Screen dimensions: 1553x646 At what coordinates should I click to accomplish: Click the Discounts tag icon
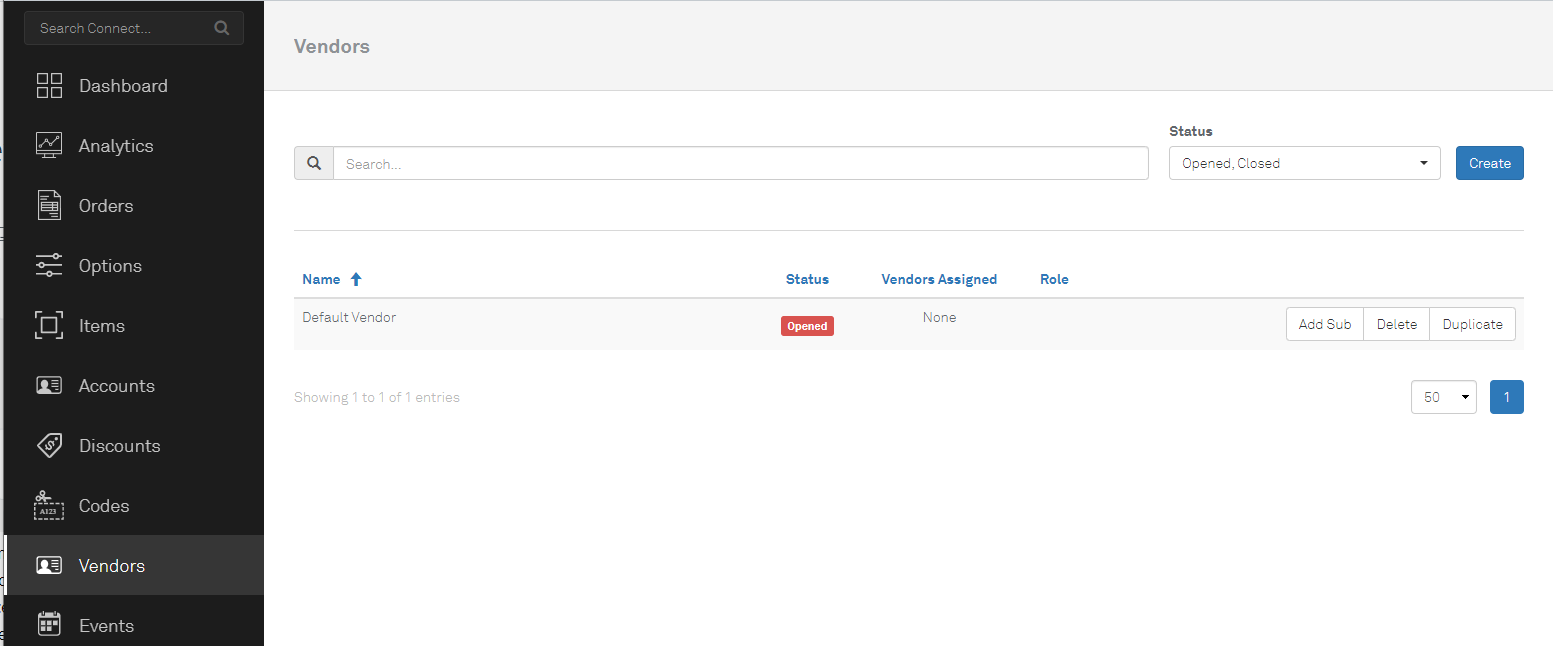click(x=49, y=446)
